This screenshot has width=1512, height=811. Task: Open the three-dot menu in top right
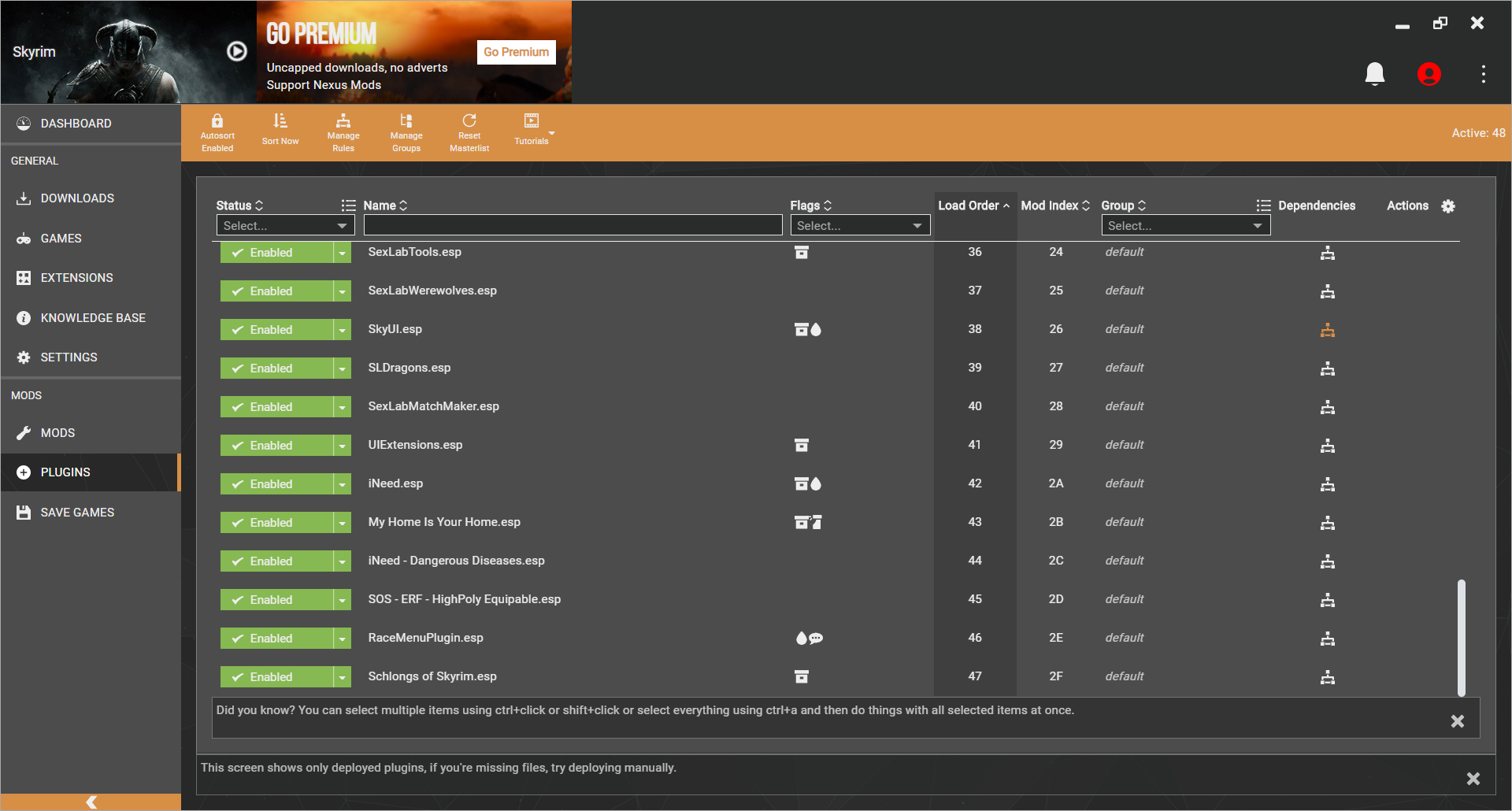point(1483,74)
